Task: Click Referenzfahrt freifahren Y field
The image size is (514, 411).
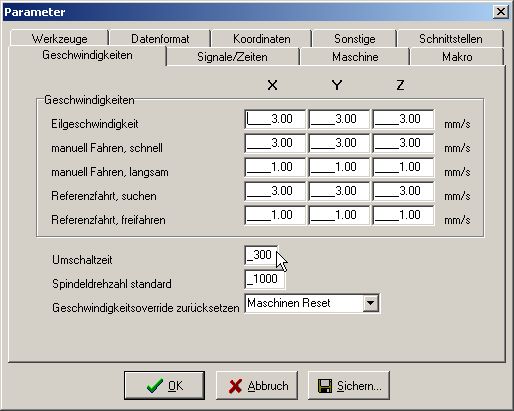Action: pyautogui.click(x=339, y=215)
